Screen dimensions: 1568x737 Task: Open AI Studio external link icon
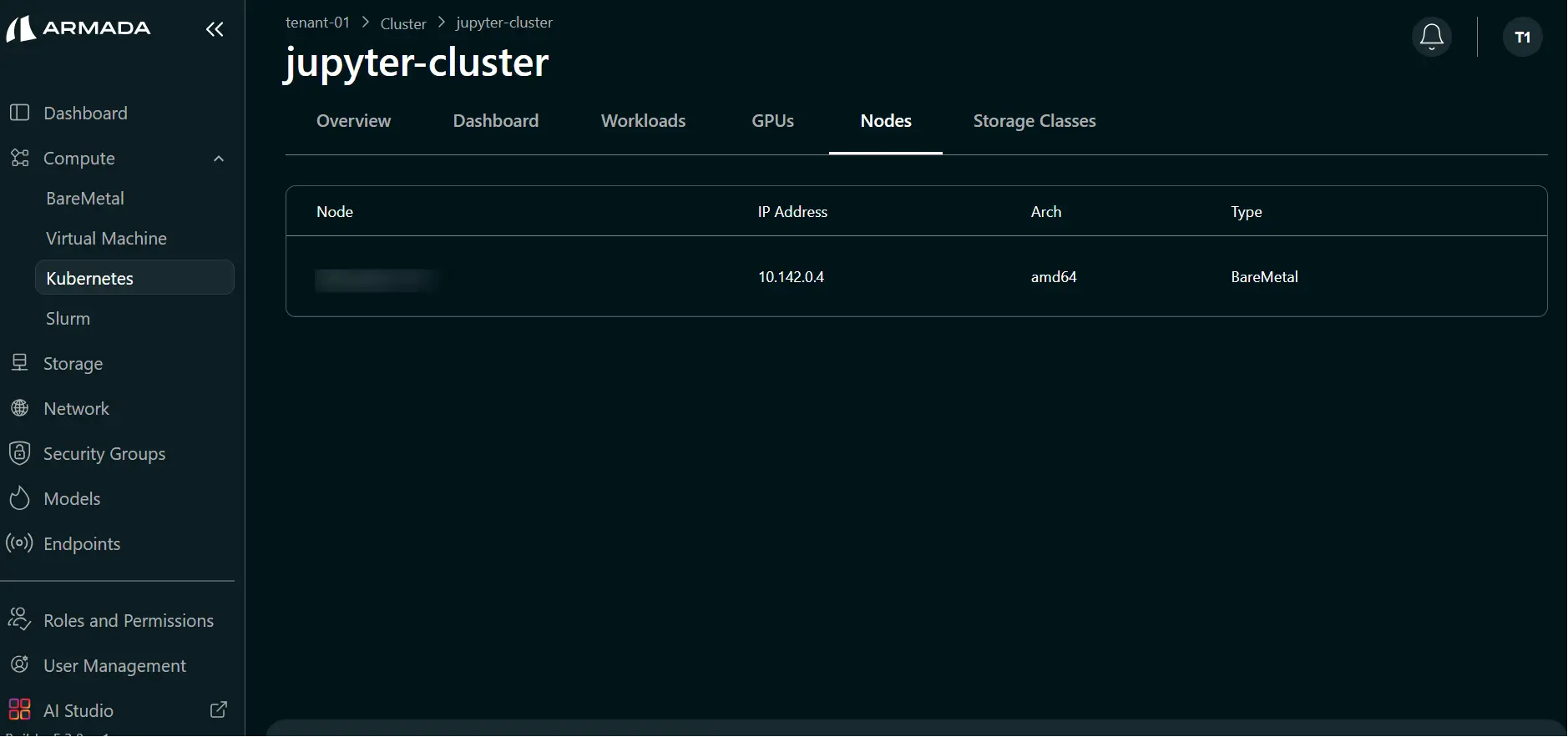click(218, 710)
